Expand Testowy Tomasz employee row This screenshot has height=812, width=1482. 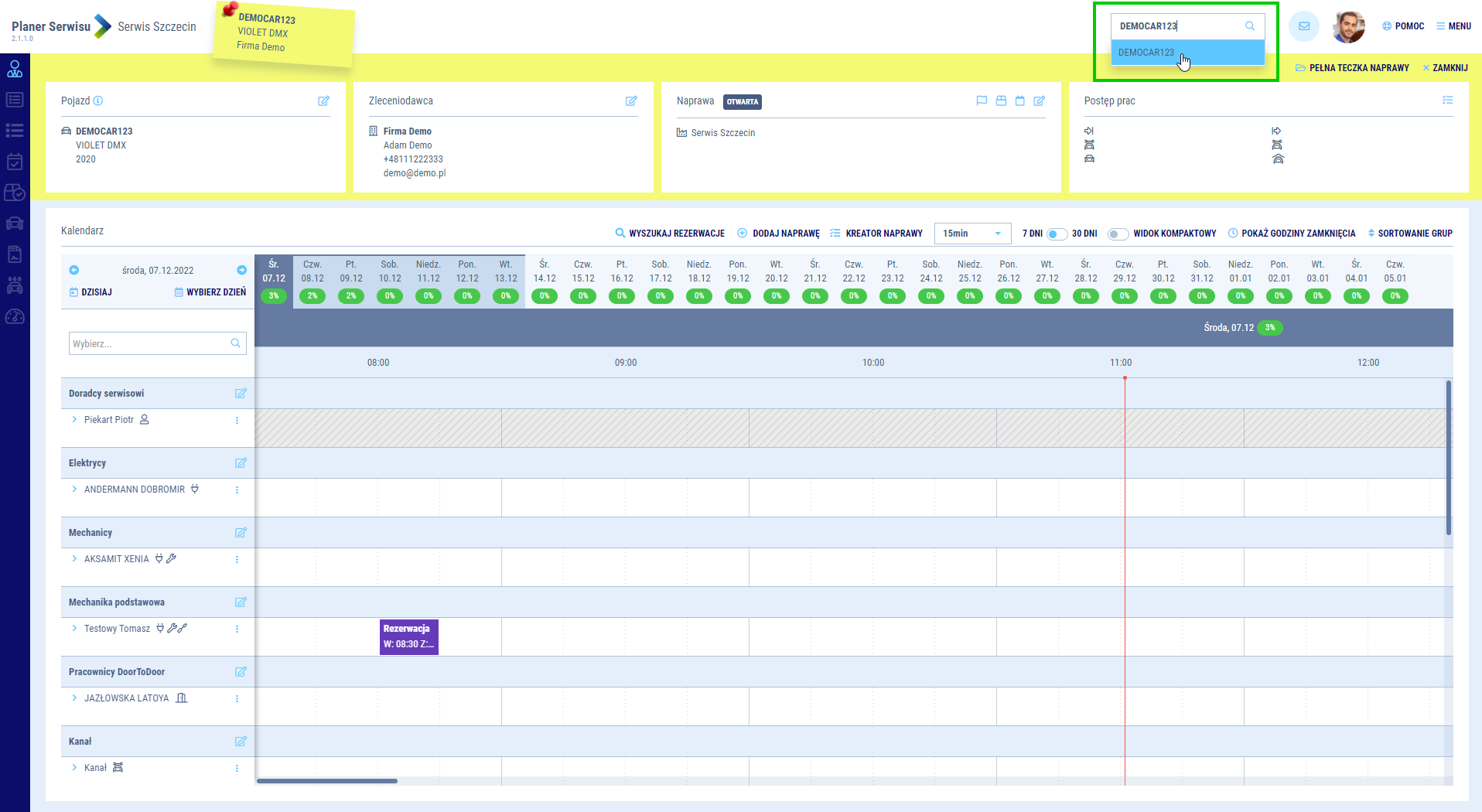click(x=74, y=629)
